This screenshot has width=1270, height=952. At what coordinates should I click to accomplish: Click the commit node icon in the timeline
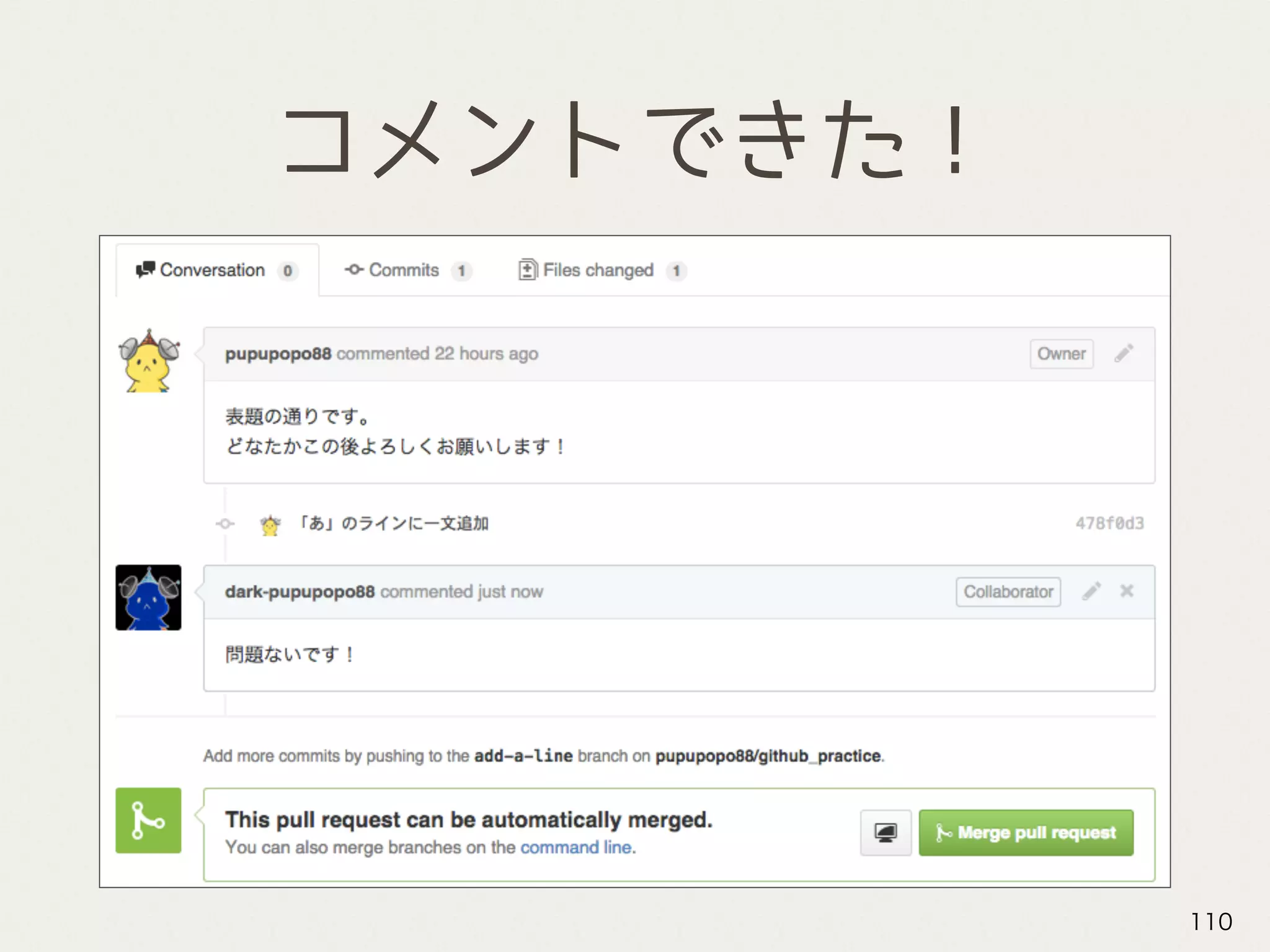225,524
